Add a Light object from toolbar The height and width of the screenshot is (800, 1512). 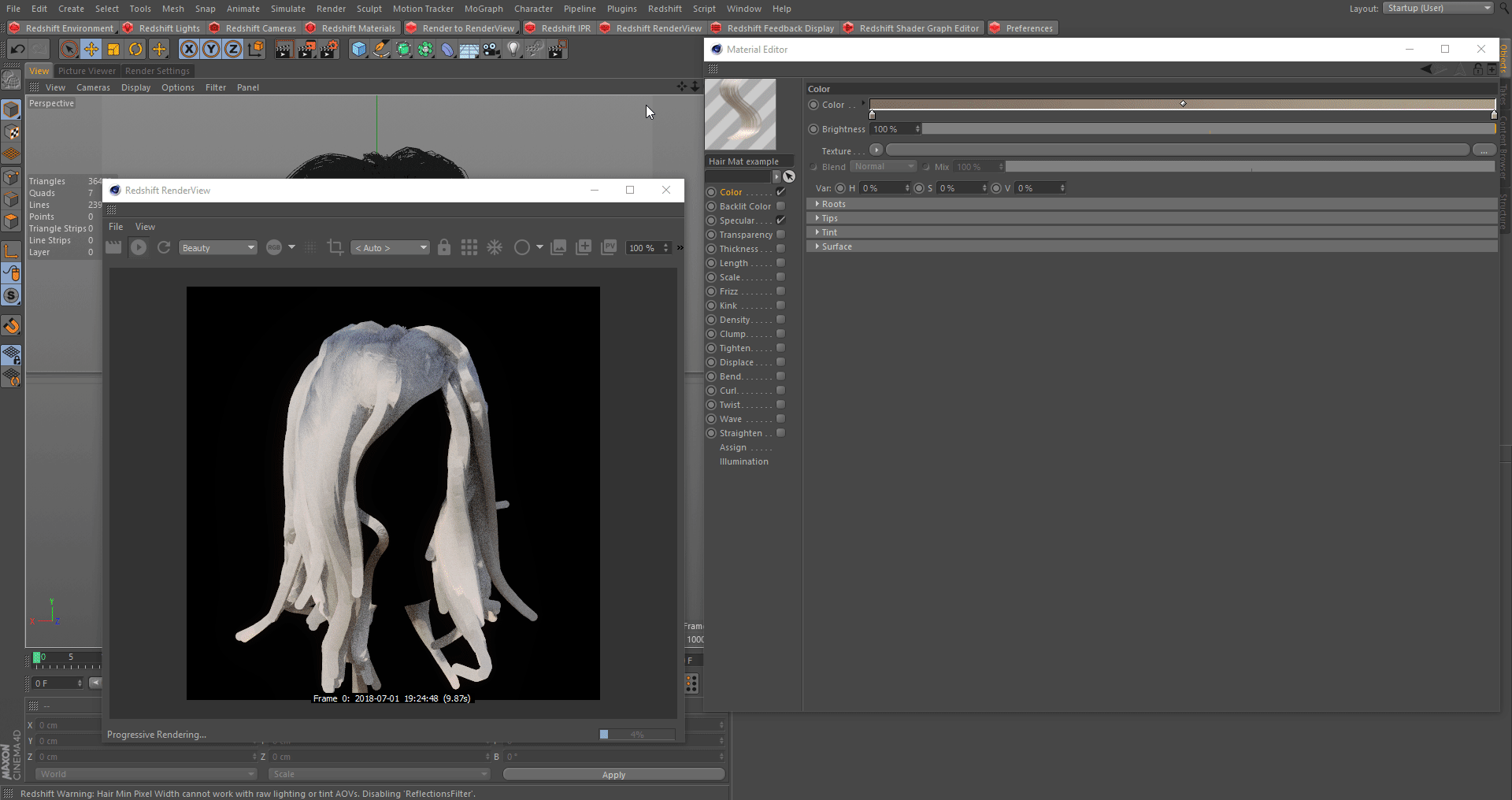pos(513,50)
